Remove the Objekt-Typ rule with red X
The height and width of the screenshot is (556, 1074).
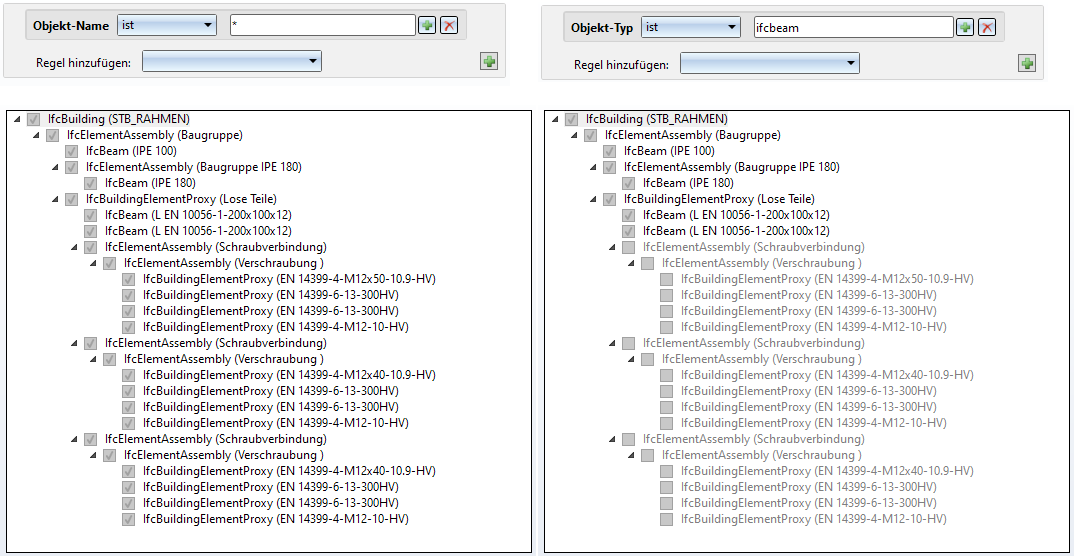point(986,27)
